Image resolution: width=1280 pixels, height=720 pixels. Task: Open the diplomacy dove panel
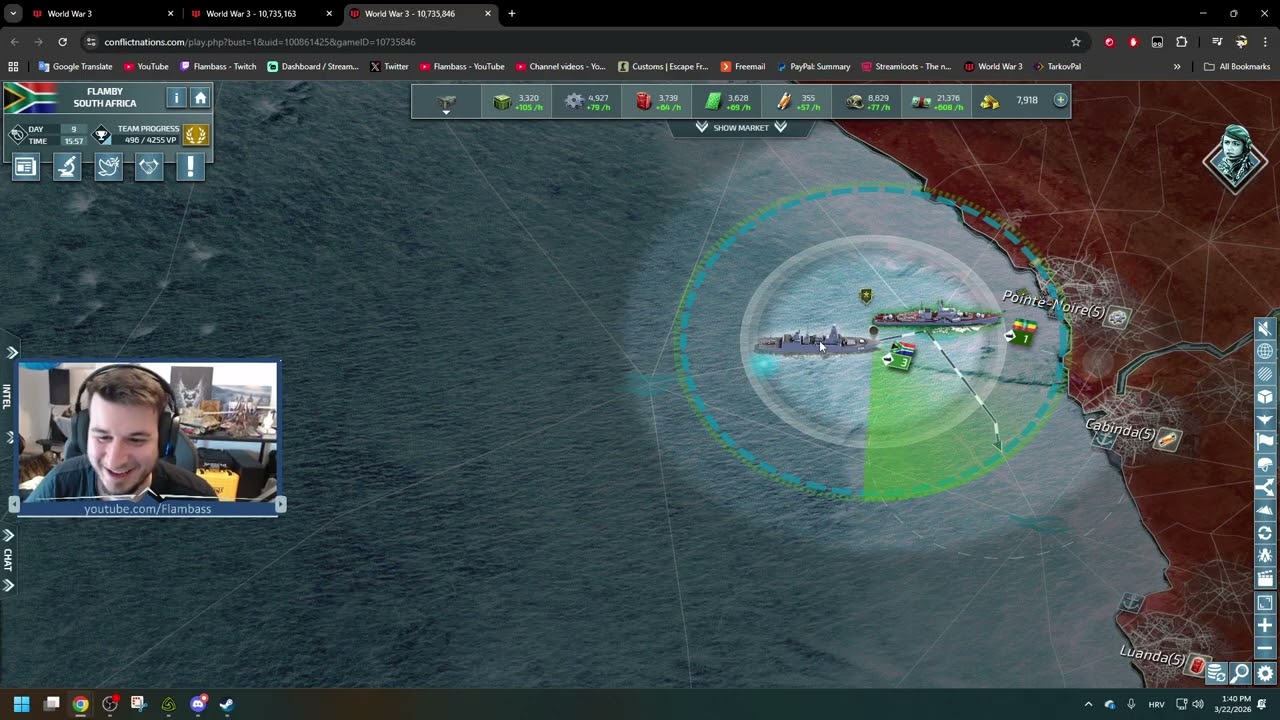[108, 167]
